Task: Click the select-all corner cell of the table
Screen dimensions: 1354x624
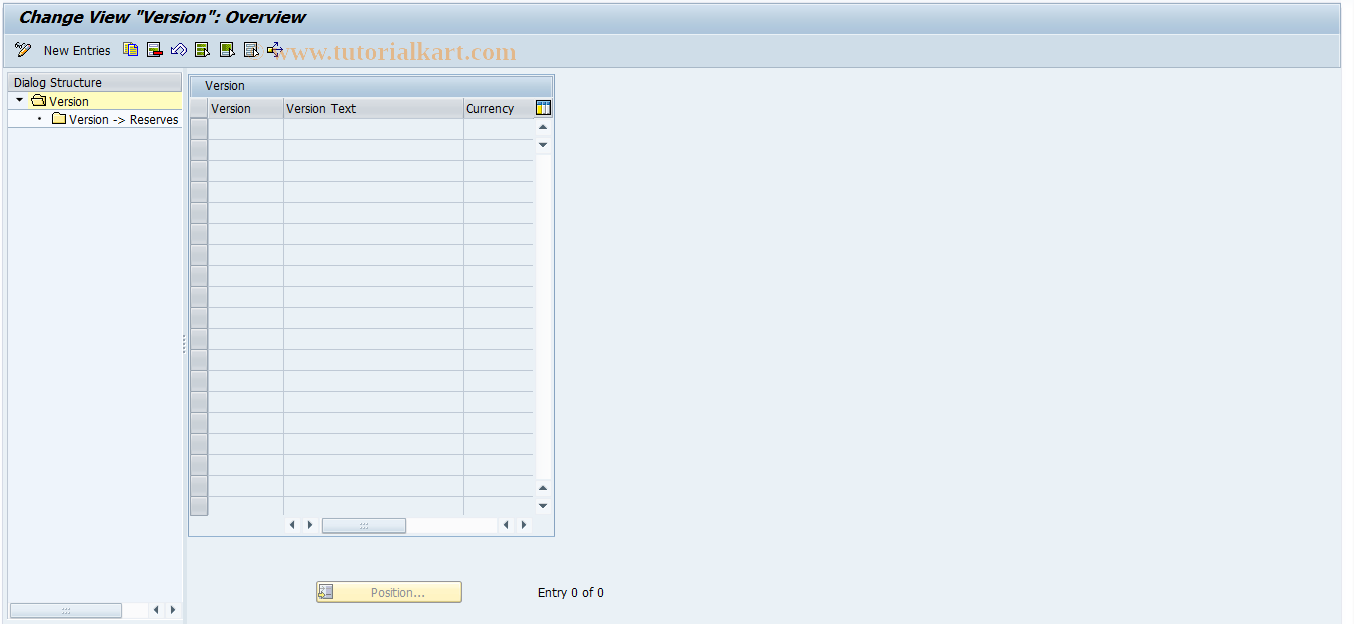Action: [199, 108]
